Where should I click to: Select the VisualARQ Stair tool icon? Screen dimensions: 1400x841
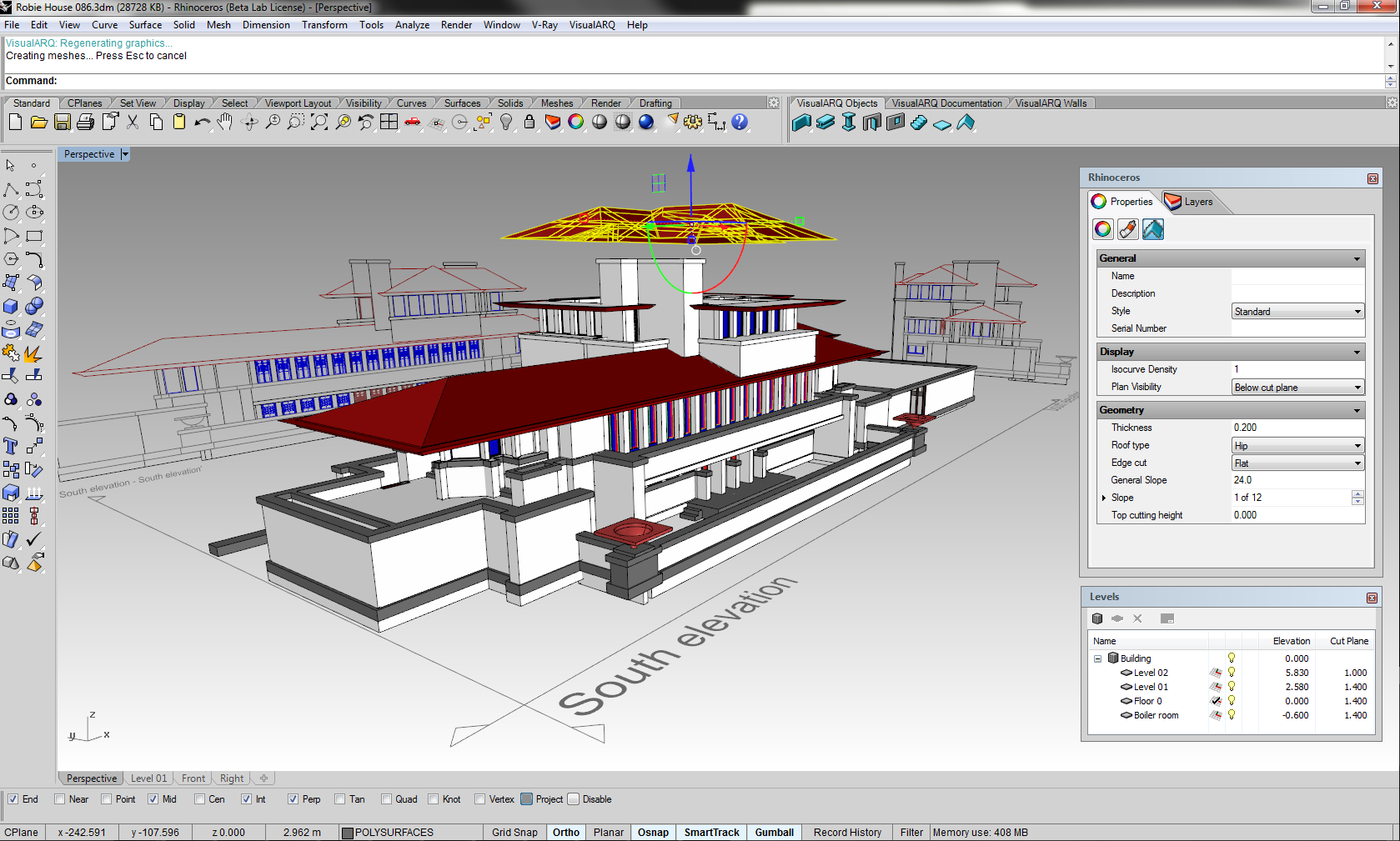918,123
